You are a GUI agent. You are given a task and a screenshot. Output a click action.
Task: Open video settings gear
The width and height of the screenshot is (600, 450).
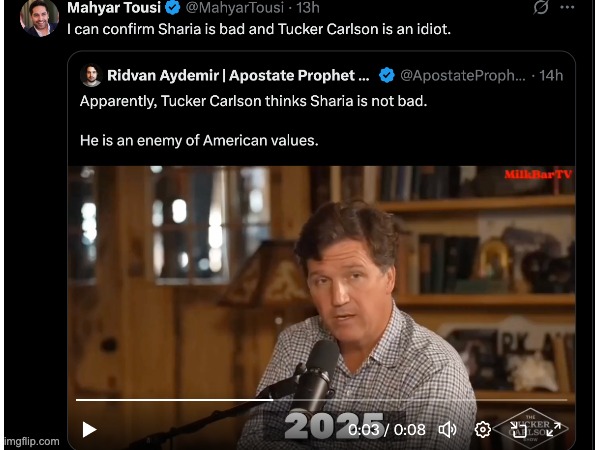point(483,430)
